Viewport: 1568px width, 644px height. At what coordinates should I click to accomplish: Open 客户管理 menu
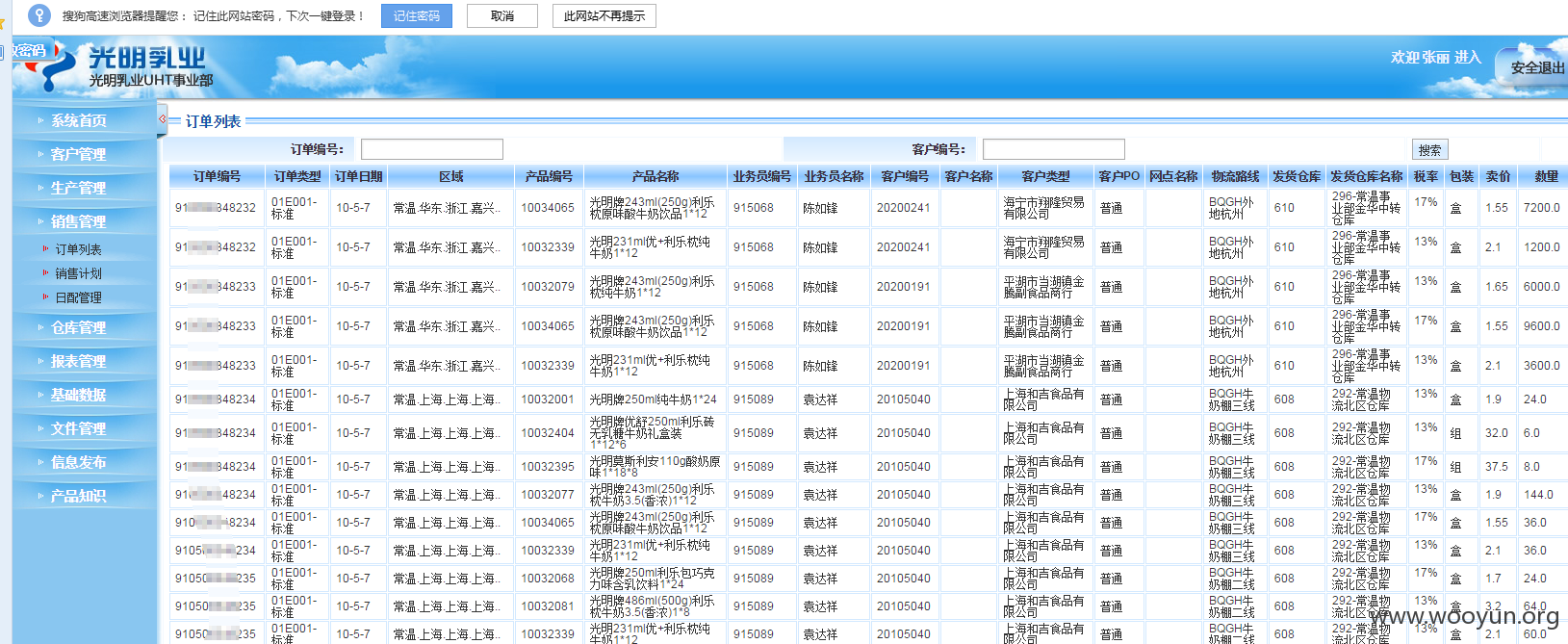coord(79,154)
